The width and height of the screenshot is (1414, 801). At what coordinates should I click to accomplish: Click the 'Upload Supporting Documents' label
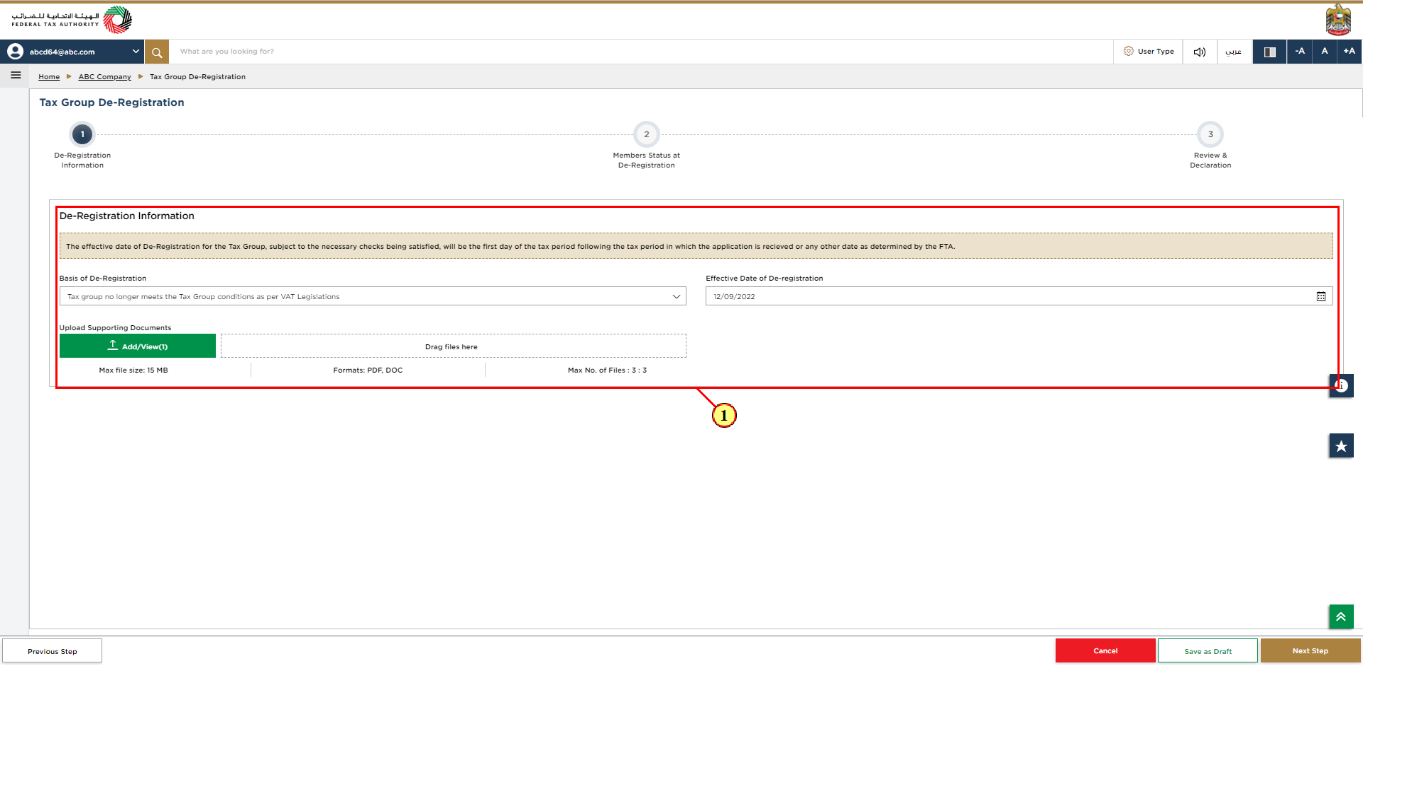tap(115, 328)
